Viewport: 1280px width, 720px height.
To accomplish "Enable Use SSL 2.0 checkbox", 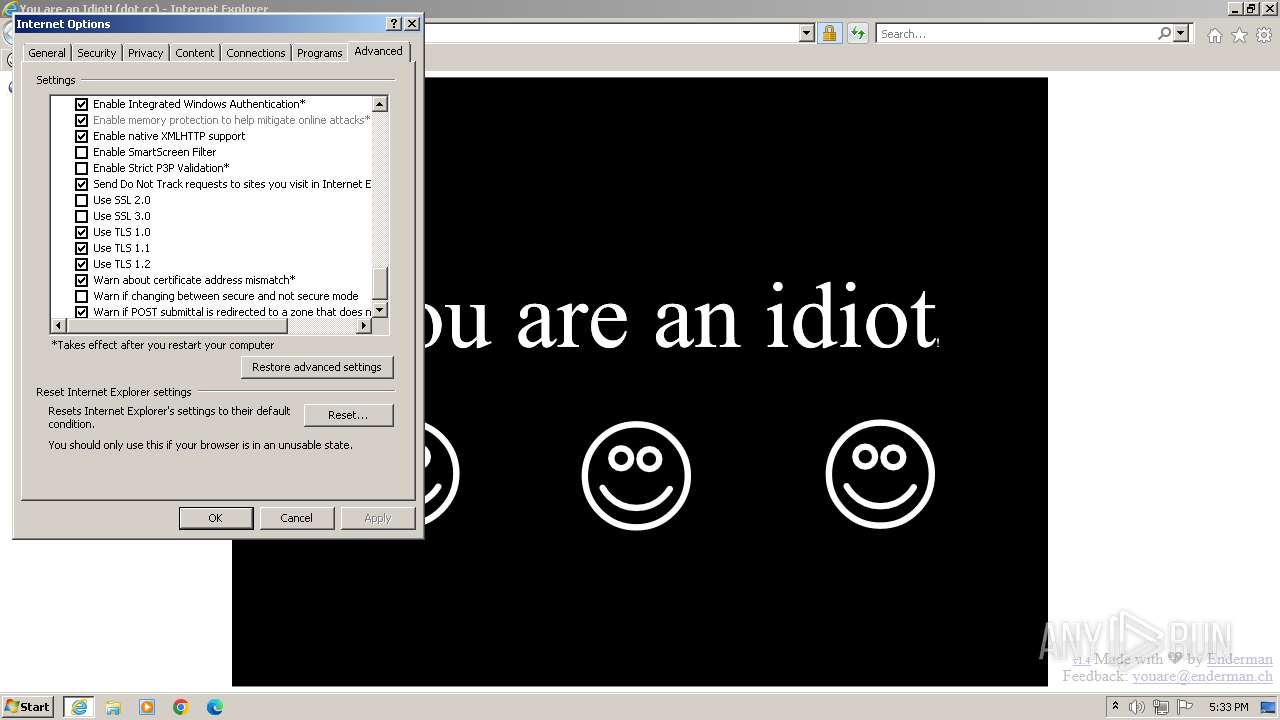I will [x=82, y=200].
